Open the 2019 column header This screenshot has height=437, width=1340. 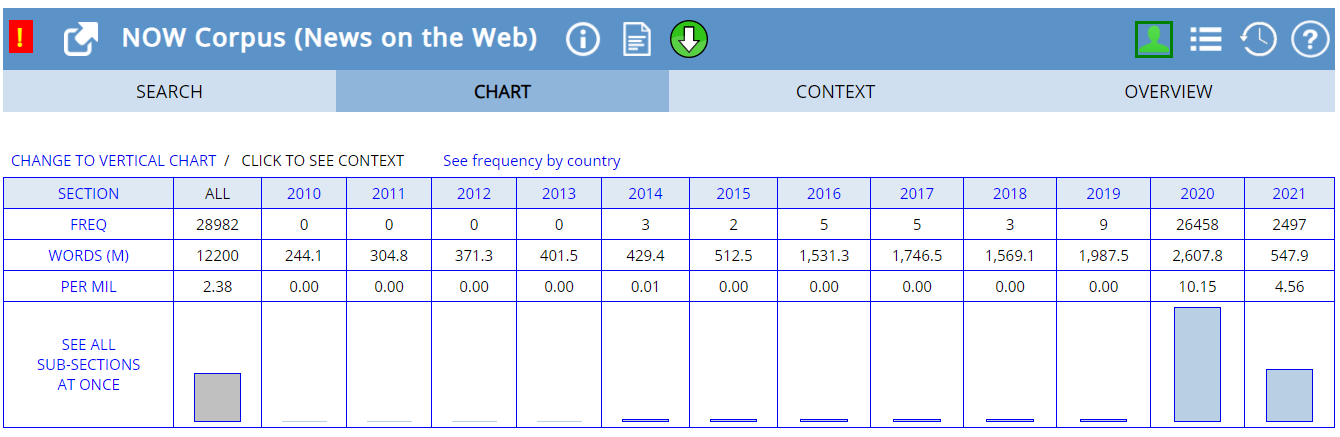1103,194
